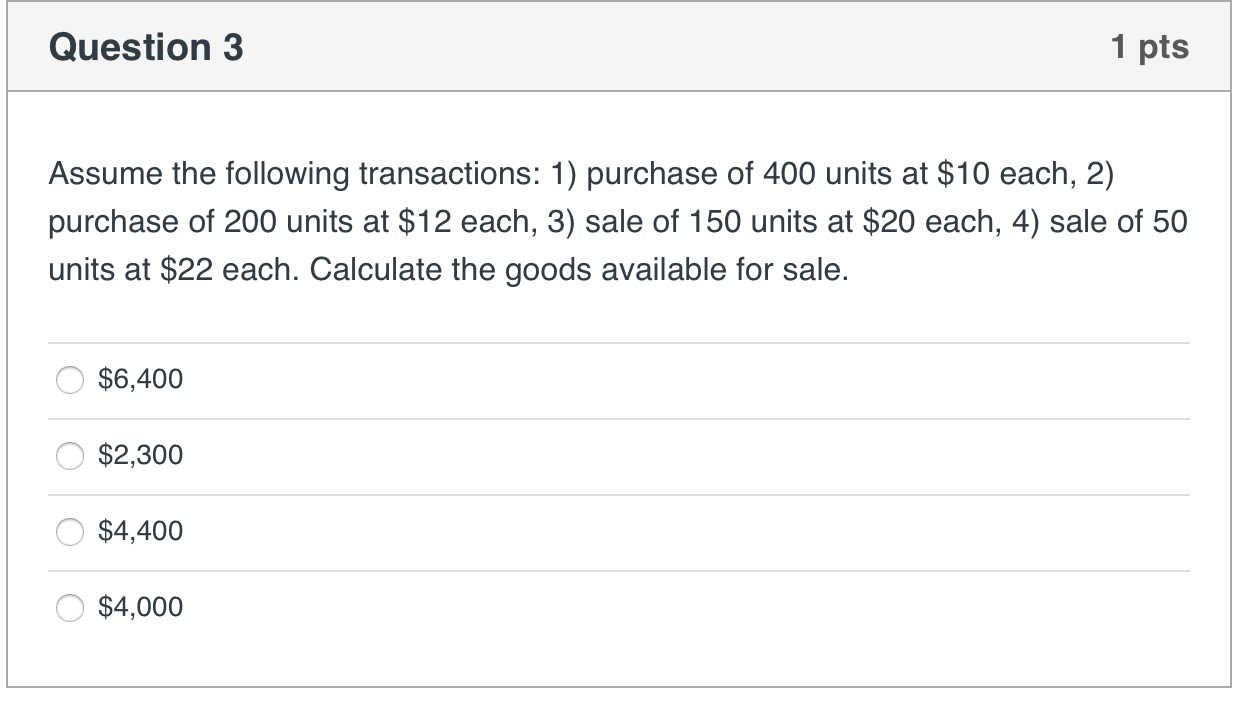The width and height of the screenshot is (1248, 706).
Task: Click "Calculate the goods available for sale" sentence
Action: 579,271
